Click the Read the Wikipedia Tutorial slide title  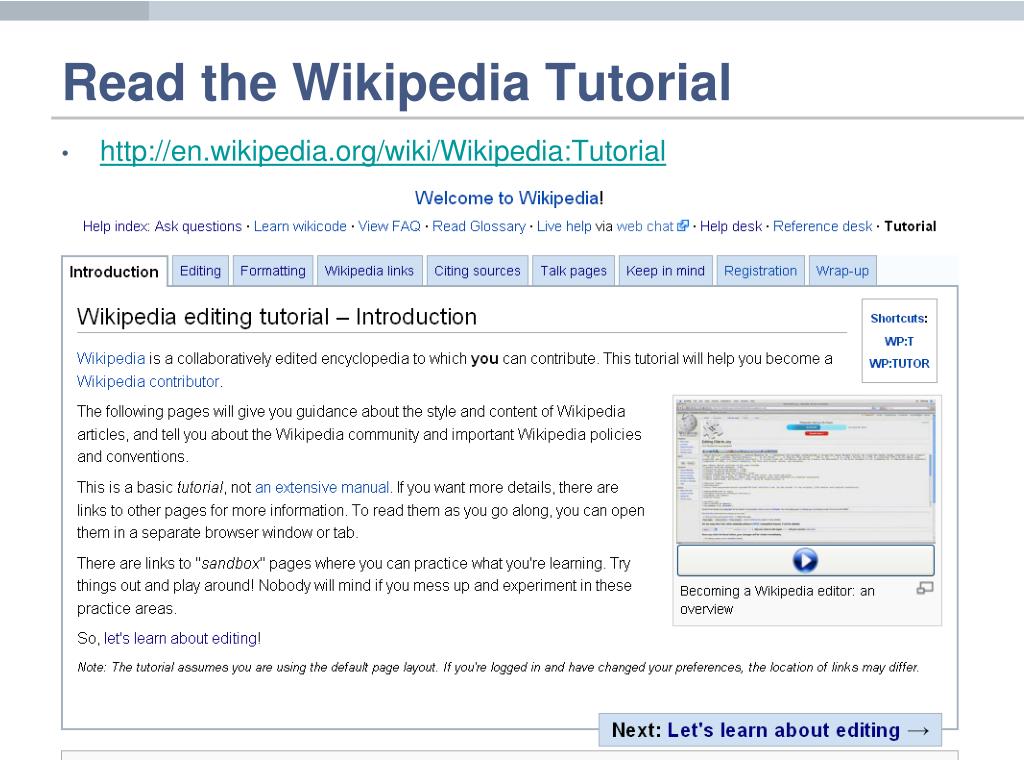coord(396,82)
